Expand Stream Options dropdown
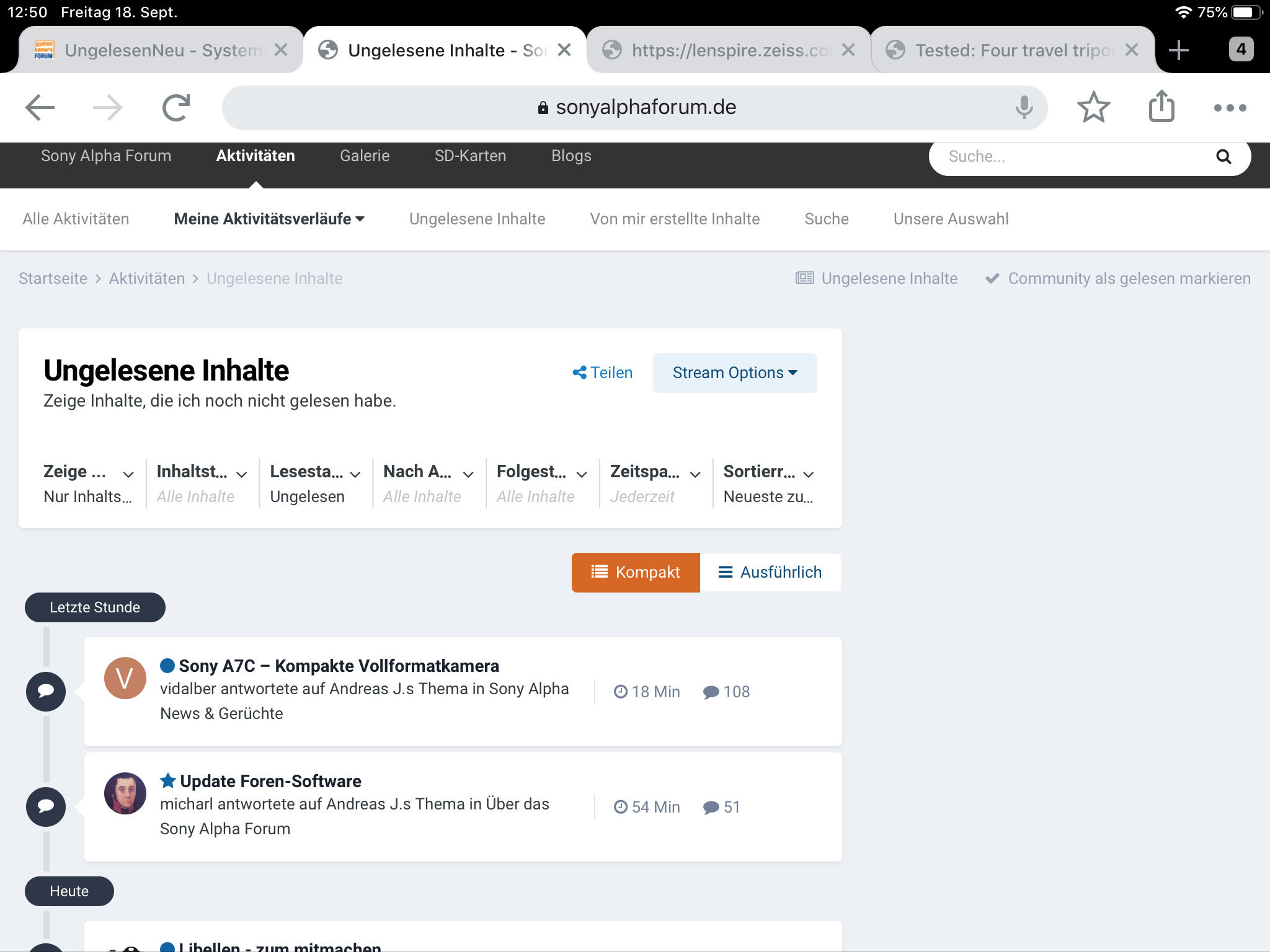This screenshot has width=1270, height=952. point(735,372)
